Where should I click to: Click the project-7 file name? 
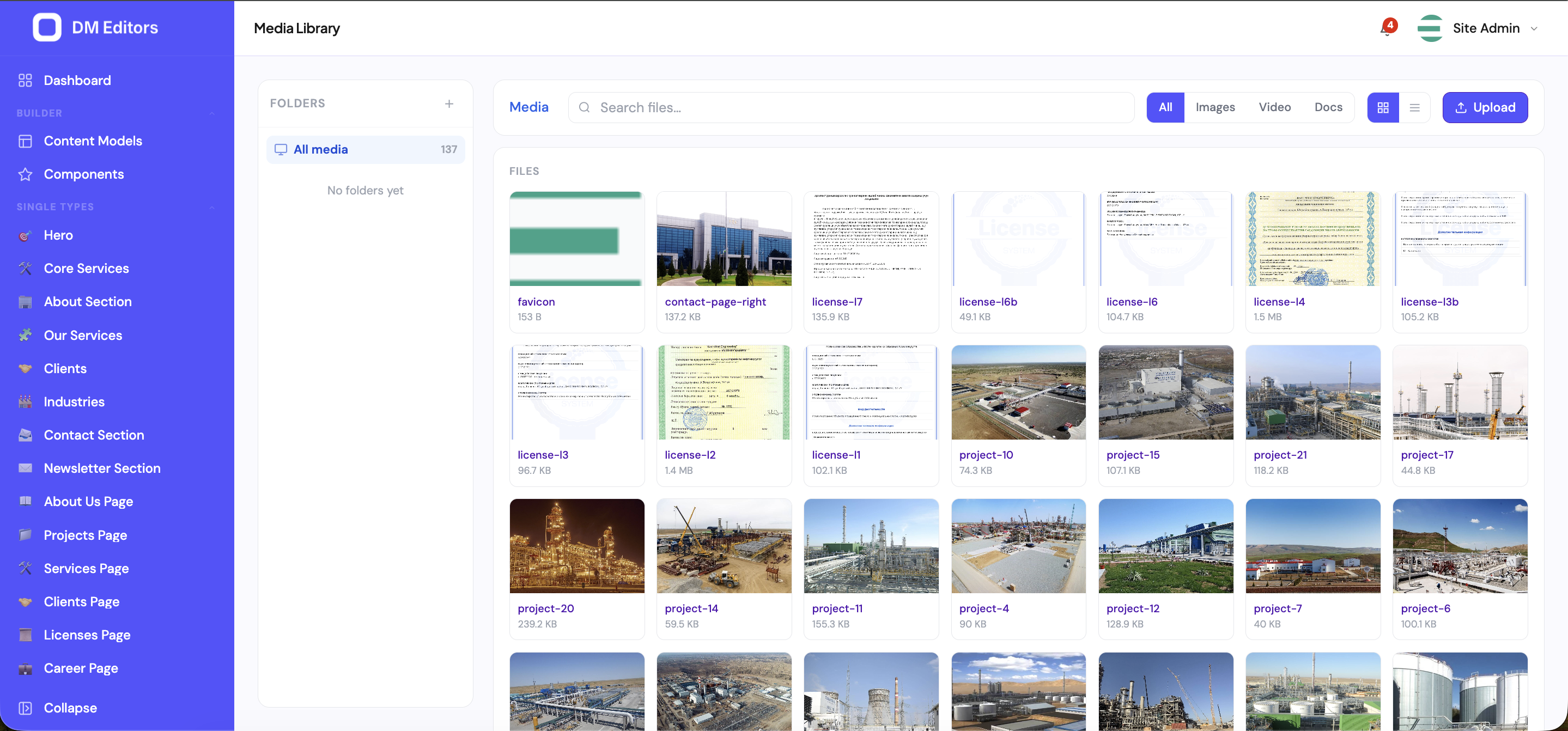coord(1278,608)
